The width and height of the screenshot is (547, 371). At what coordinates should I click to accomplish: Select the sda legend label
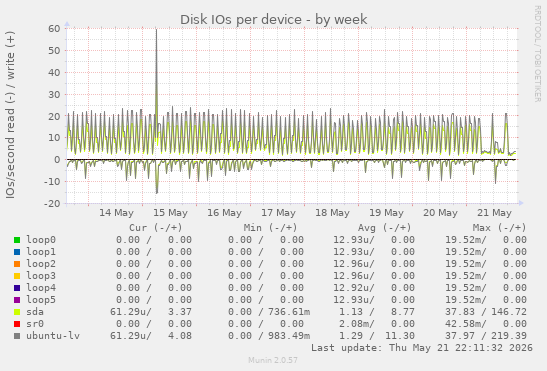tap(35, 312)
